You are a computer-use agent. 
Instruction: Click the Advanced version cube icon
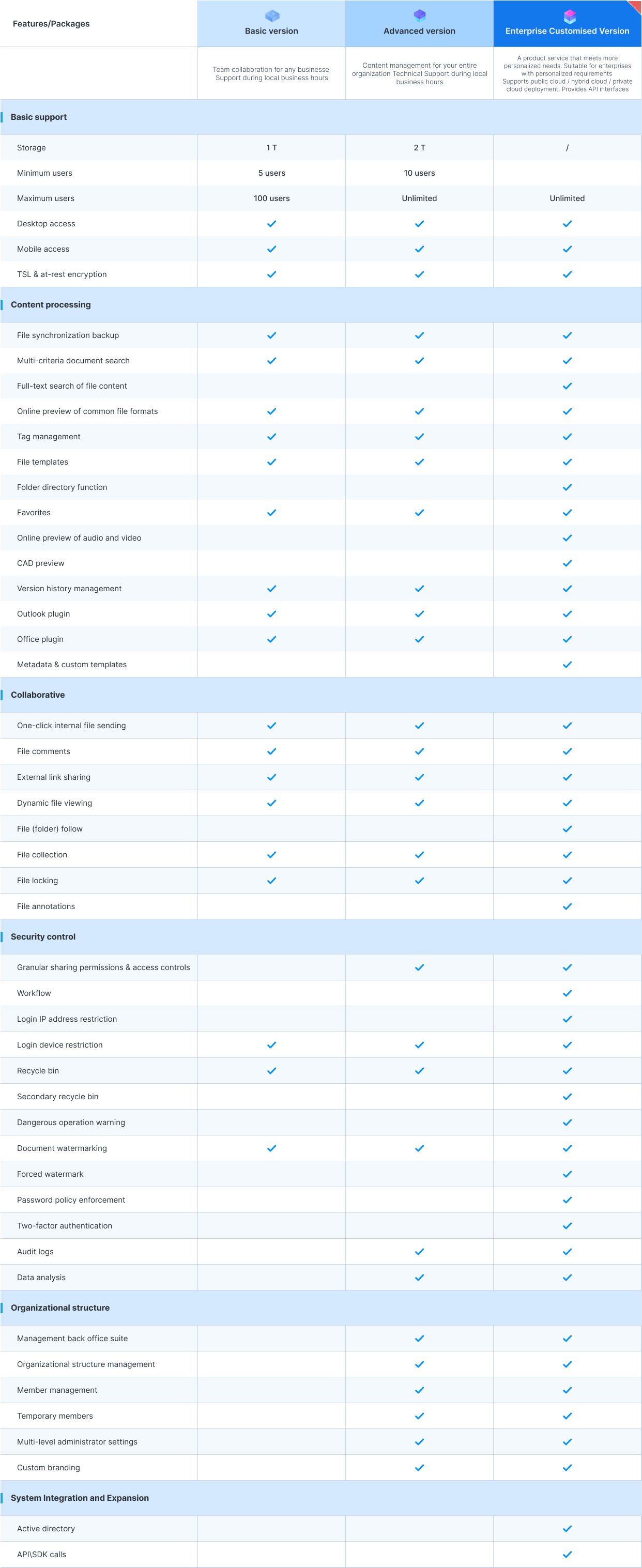(x=419, y=15)
